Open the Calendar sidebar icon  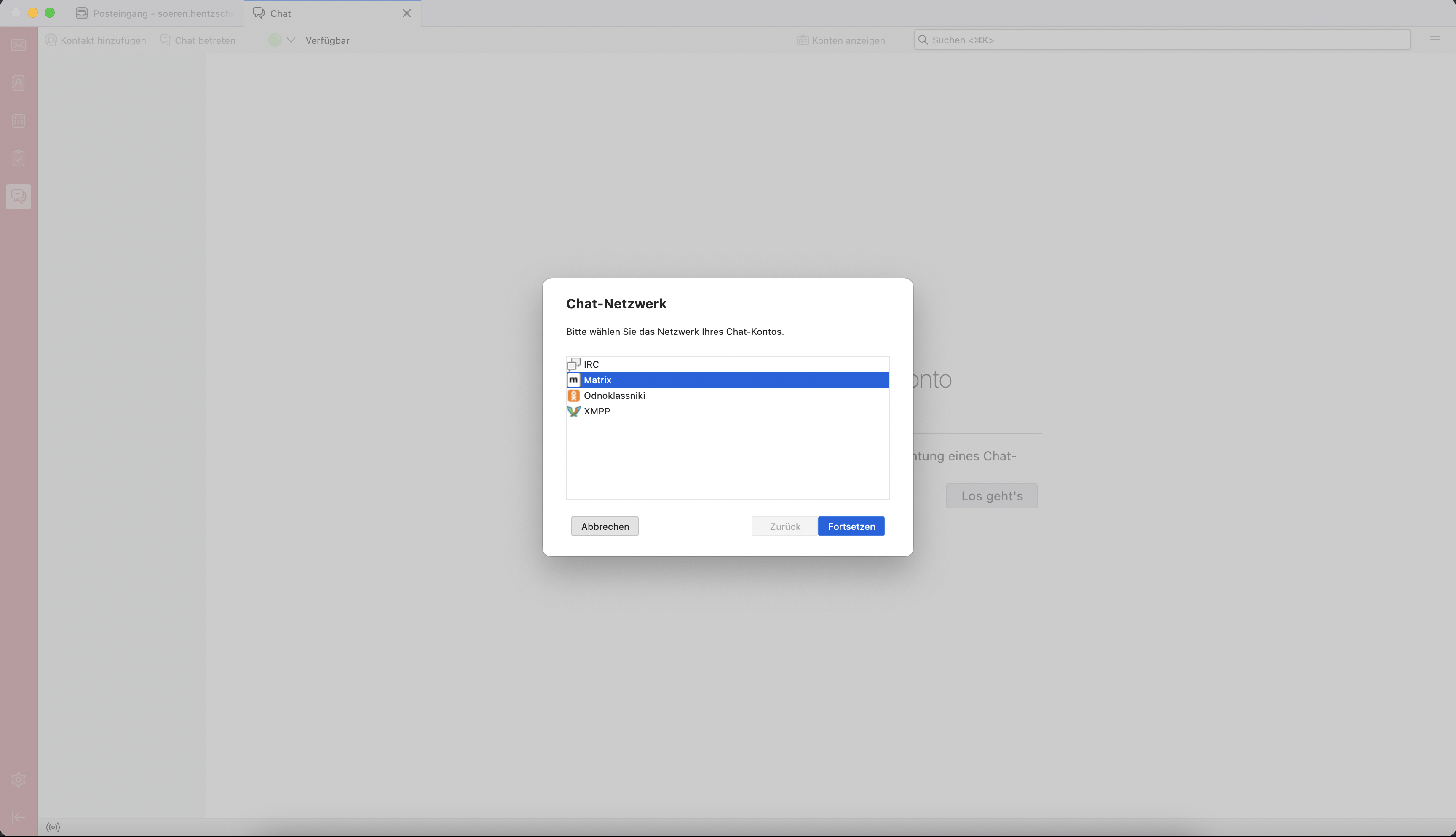pyautogui.click(x=19, y=121)
